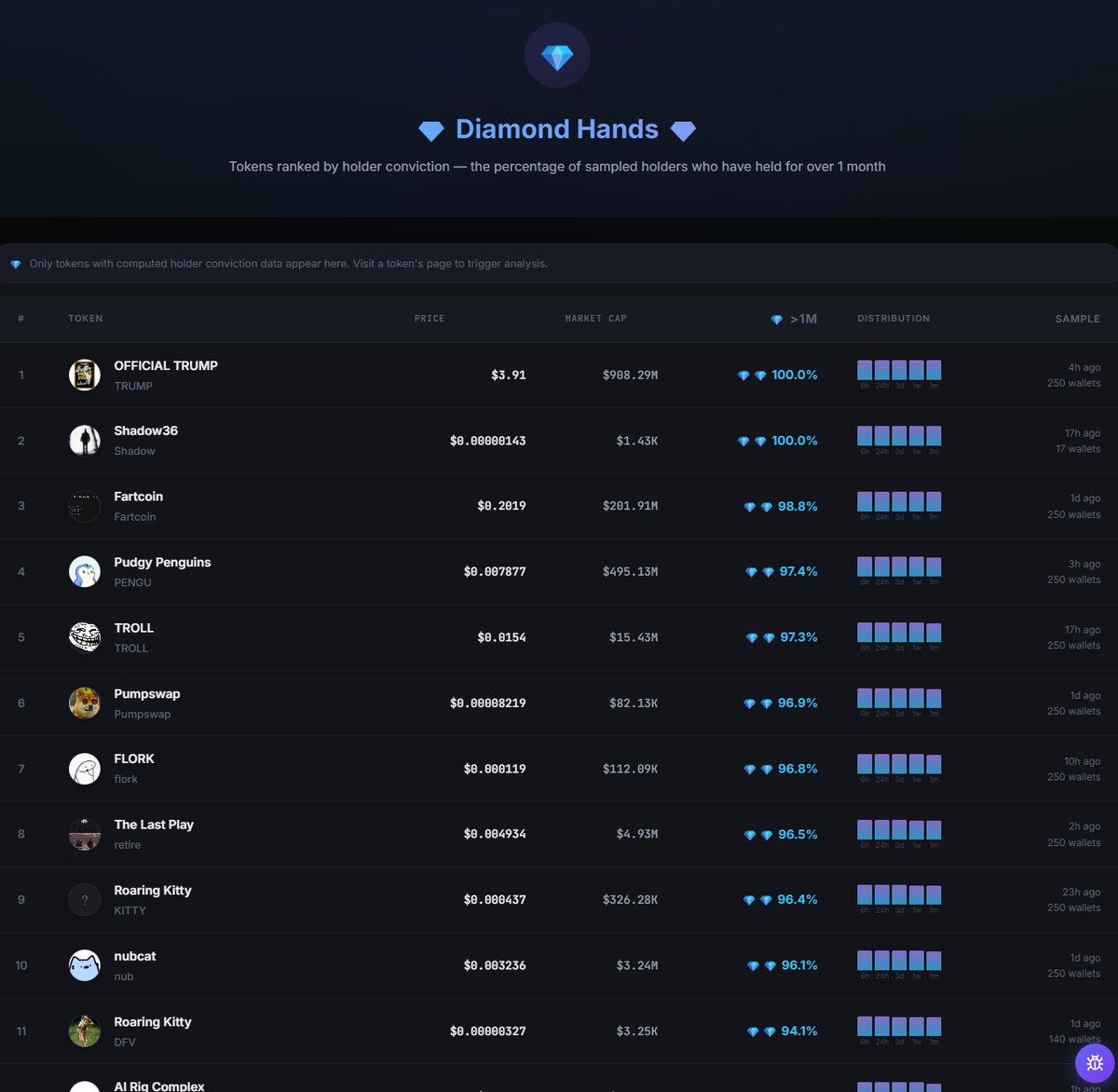1118x1092 pixels.
Task: Click the $201.91M market cap value
Action: pyautogui.click(x=630, y=506)
